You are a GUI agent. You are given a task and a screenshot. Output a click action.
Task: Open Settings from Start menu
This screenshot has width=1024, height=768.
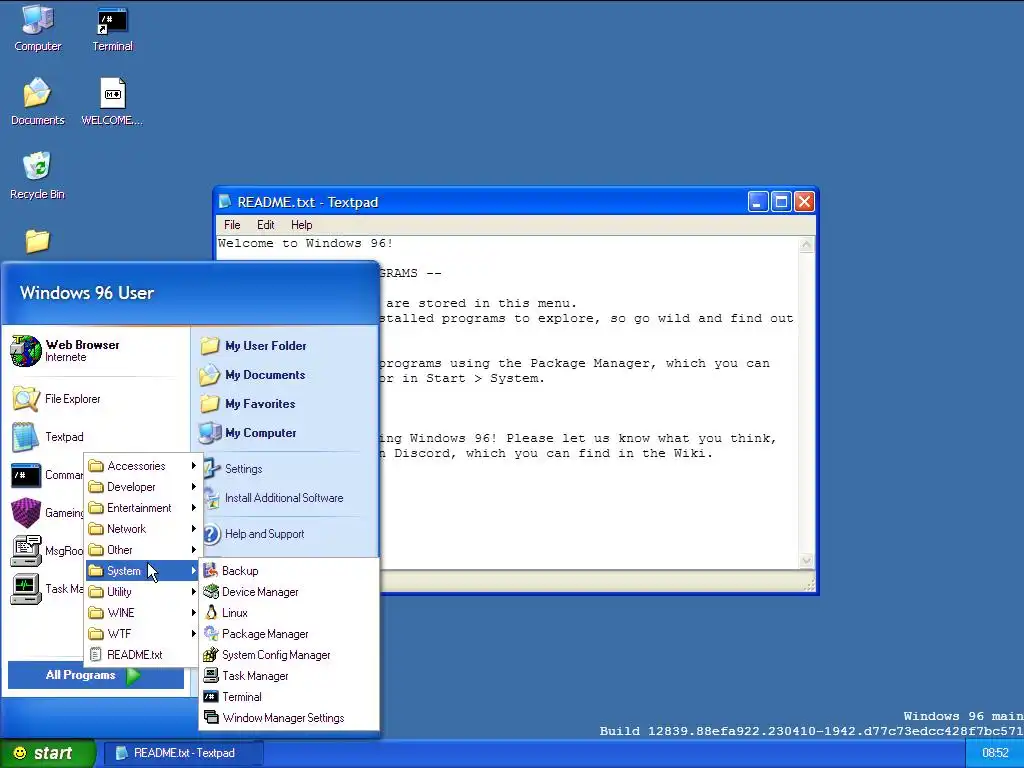point(244,469)
